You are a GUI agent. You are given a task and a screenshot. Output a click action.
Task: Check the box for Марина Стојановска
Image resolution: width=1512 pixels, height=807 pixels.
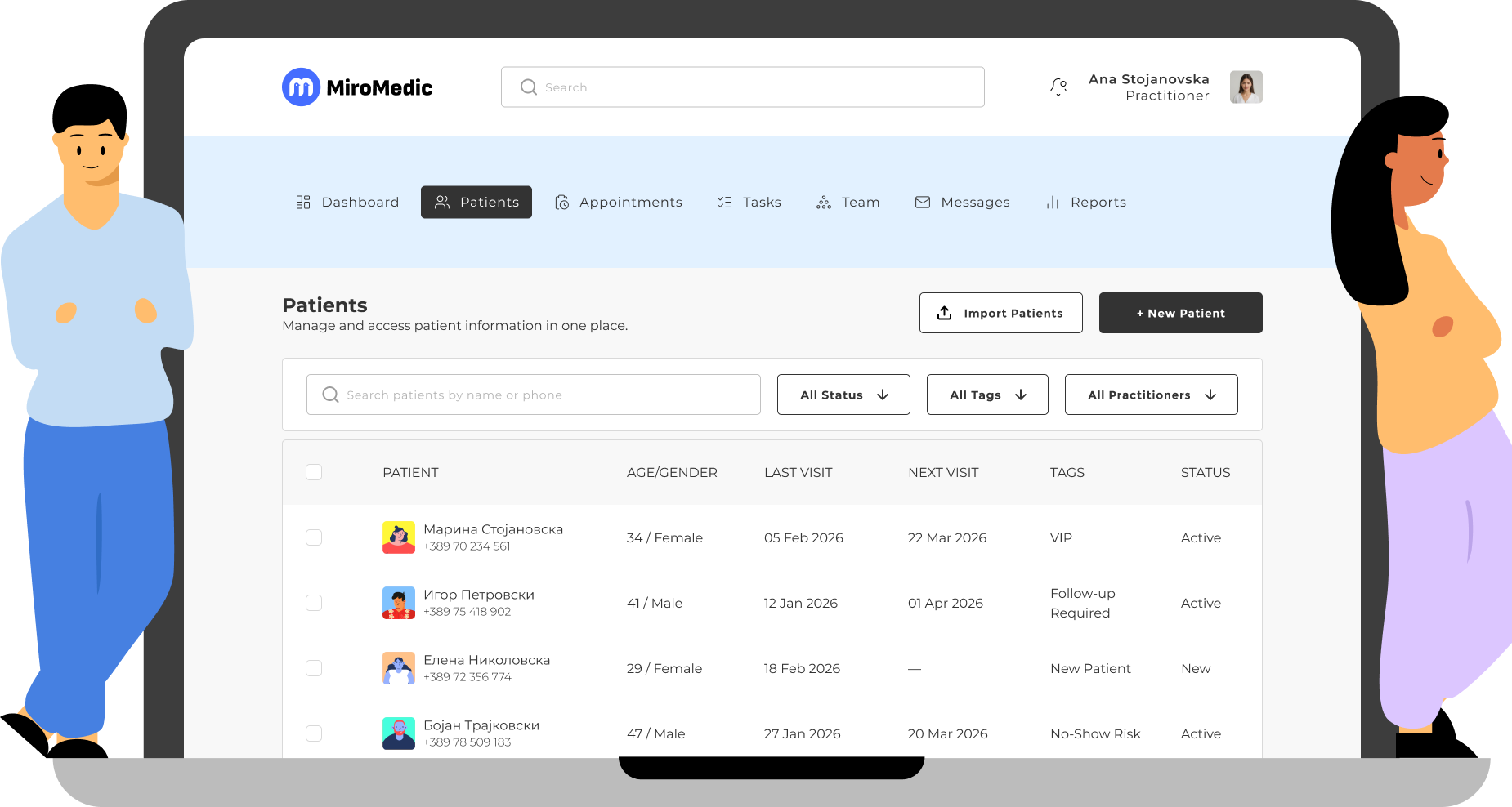314,537
